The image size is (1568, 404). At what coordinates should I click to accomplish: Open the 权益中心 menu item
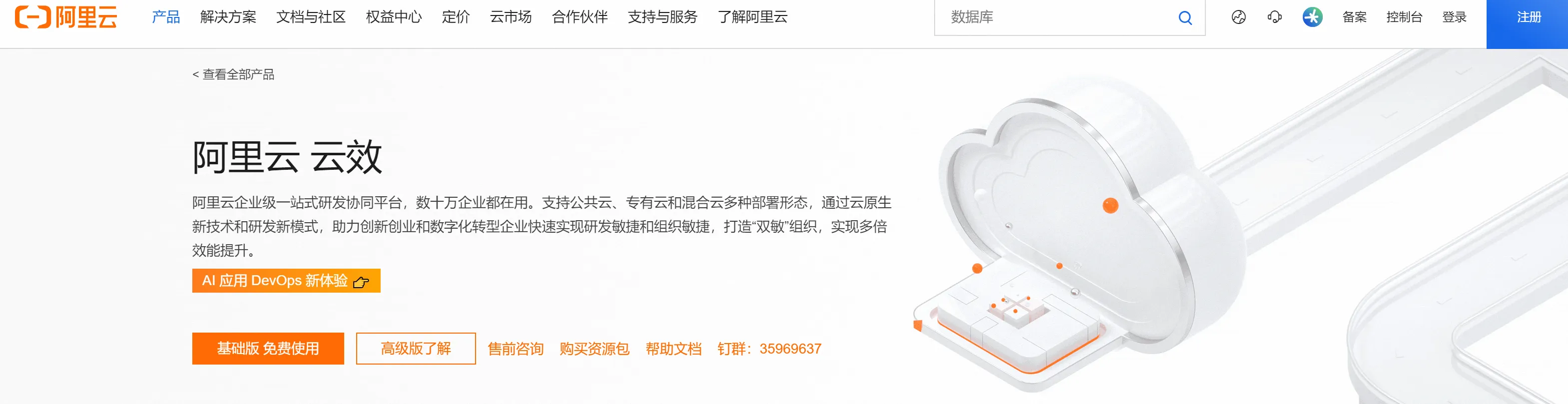click(x=393, y=17)
